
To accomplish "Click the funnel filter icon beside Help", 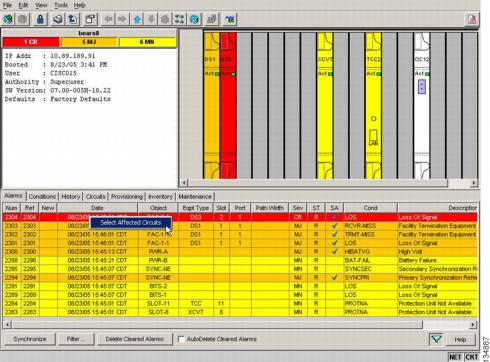I will [436, 339].
